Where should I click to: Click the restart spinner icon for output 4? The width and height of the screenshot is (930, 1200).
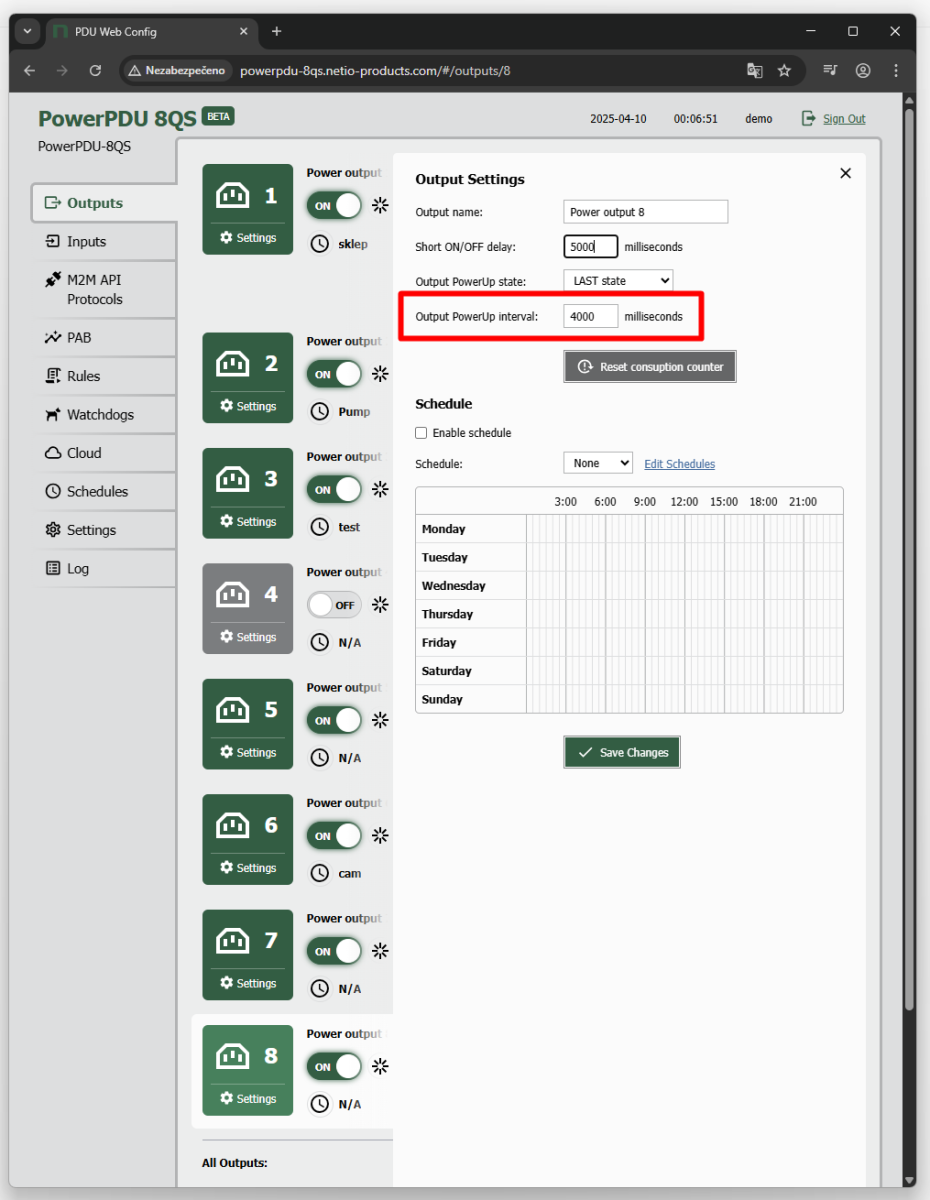tap(380, 605)
